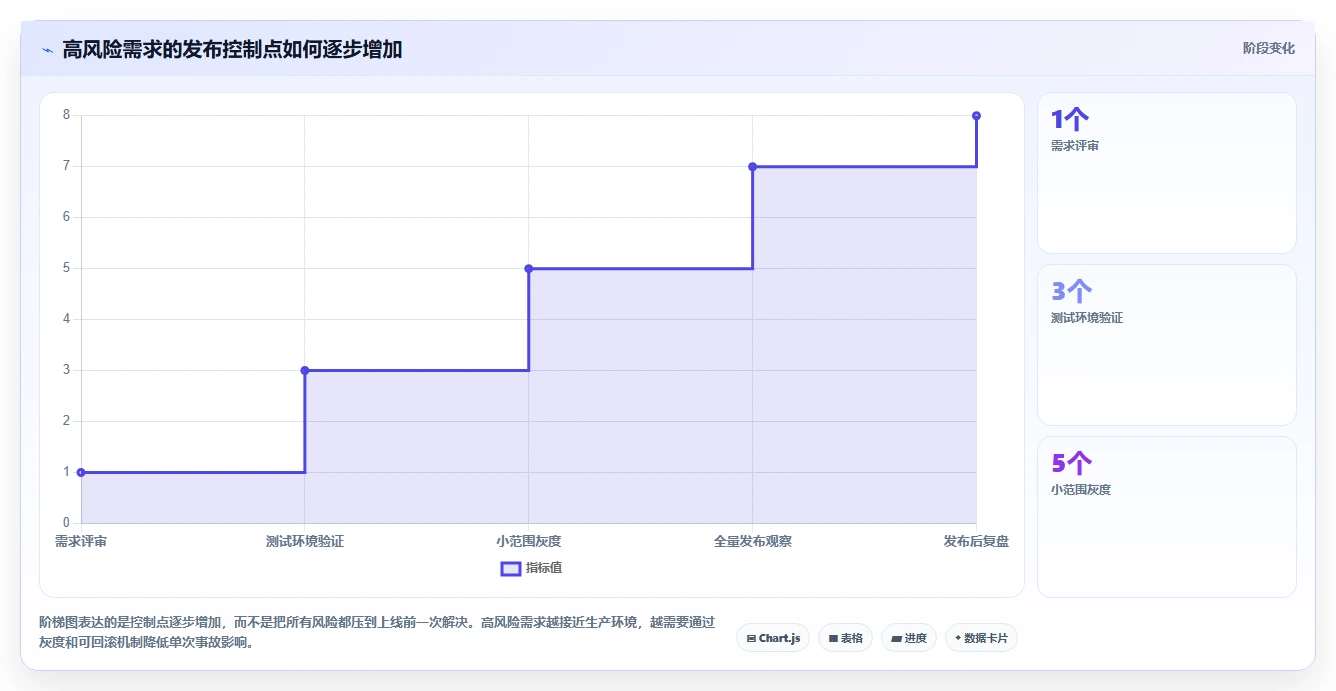Click the data point at 需求评审

pos(81,472)
